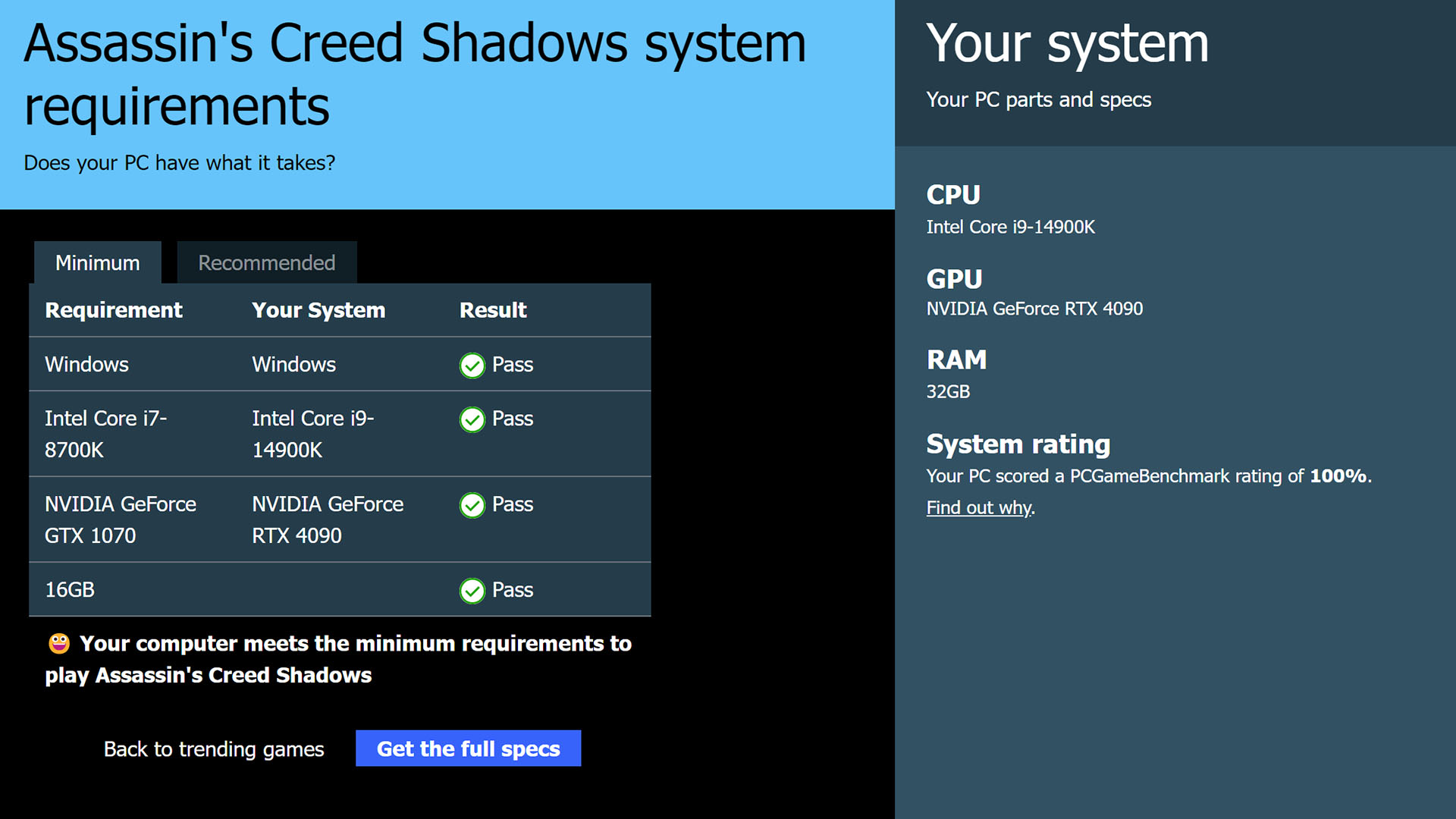Click the System rating heading

pos(1018,444)
